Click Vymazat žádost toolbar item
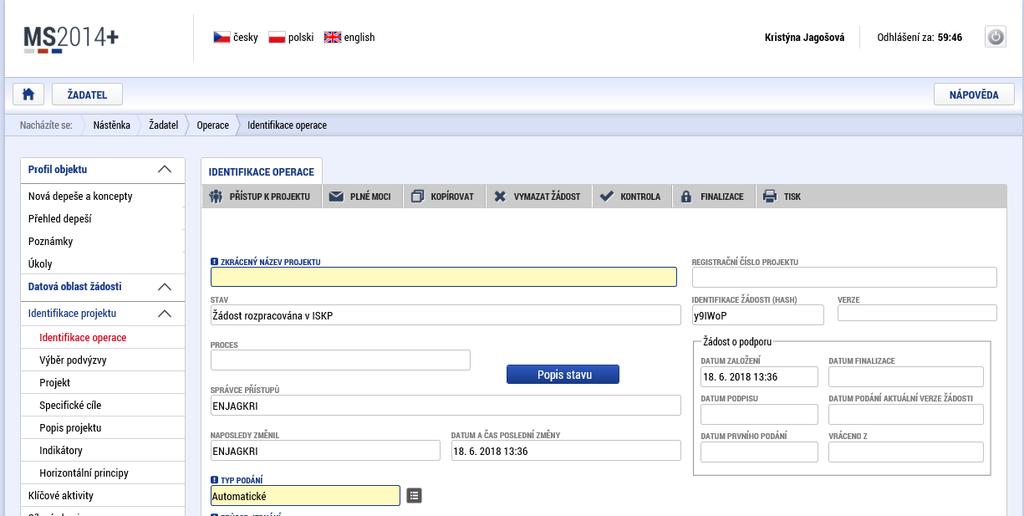This screenshot has height=516, width=1024. pos(539,196)
